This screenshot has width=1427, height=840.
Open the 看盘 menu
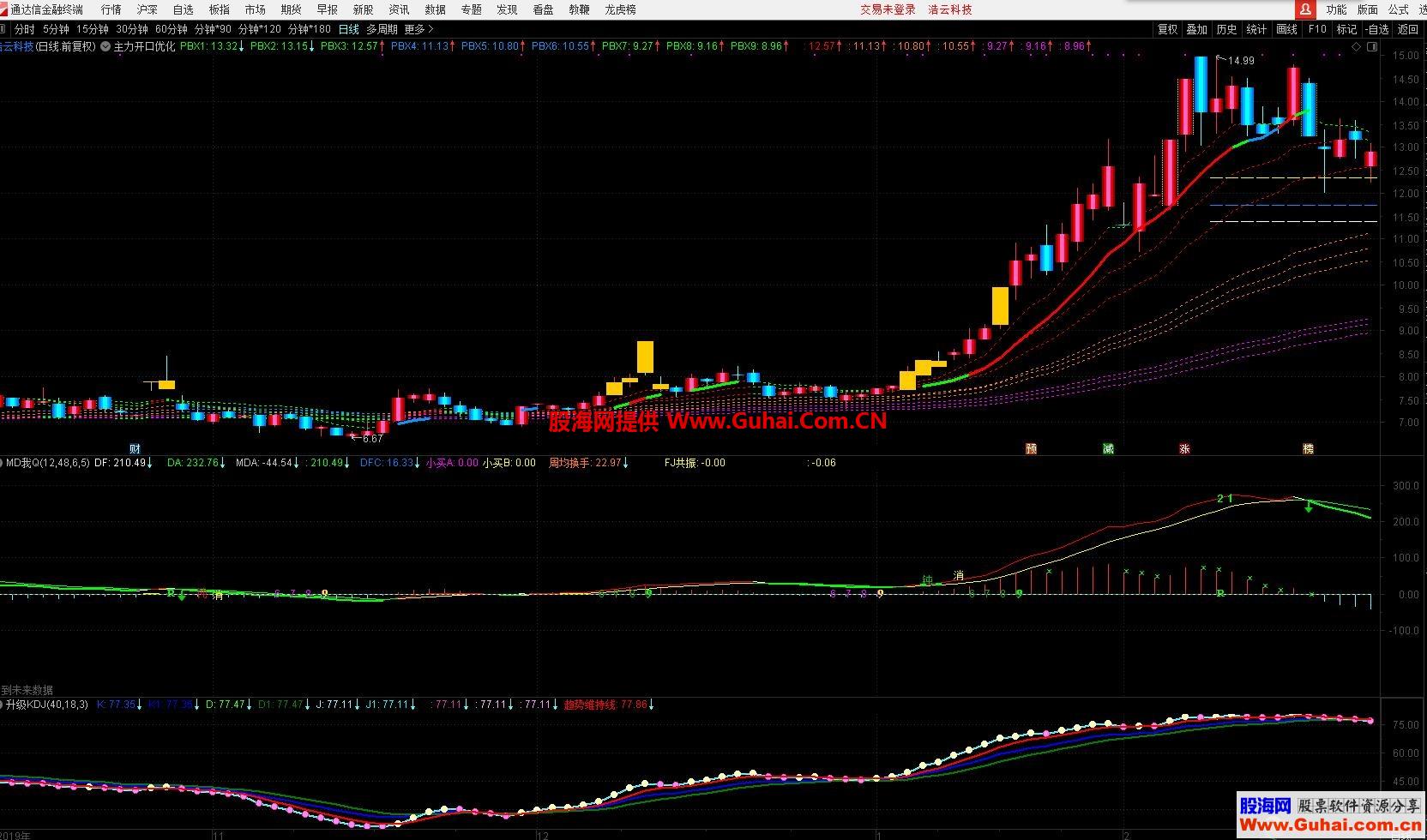544,9
